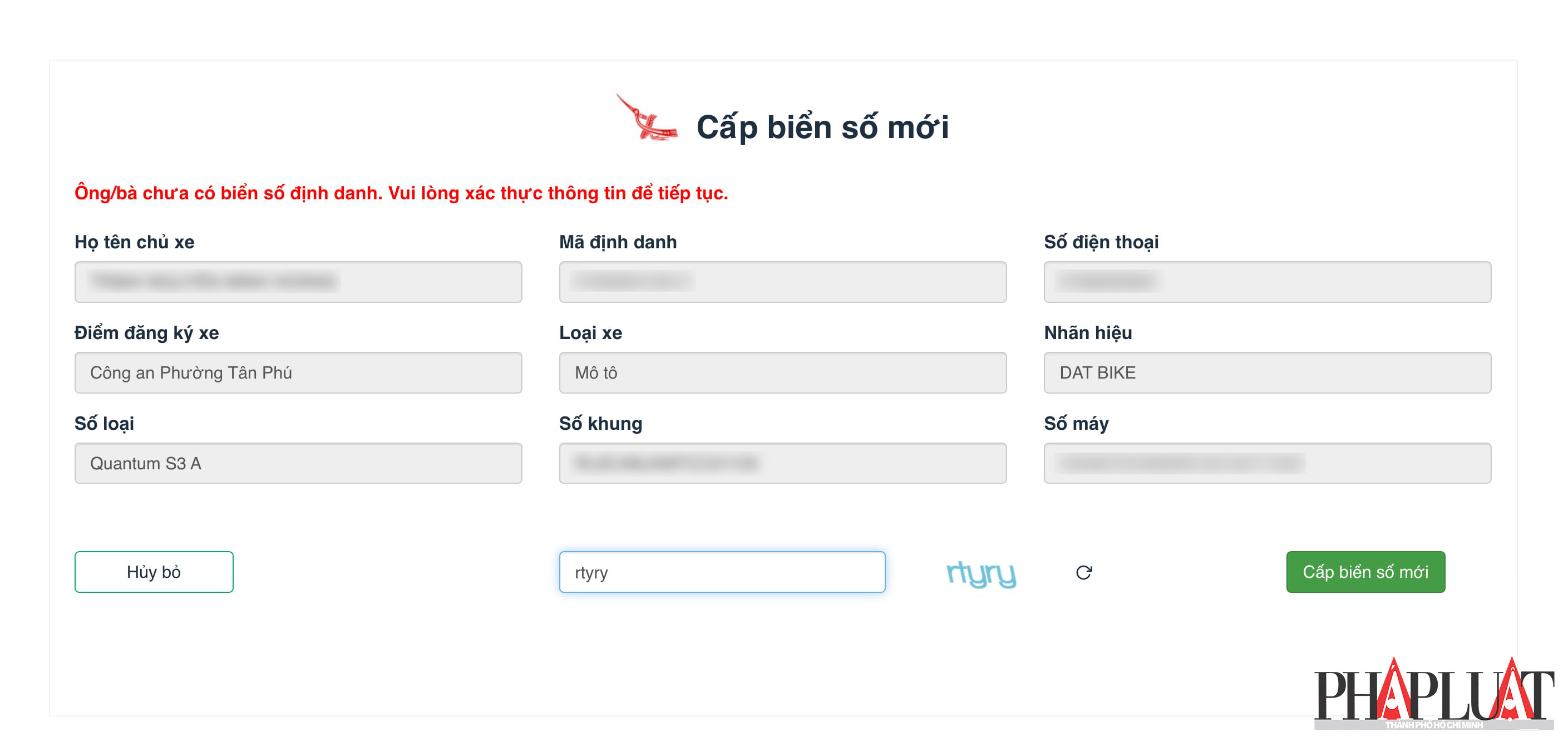Click the 'Họ tên chủ xe' label
The image size is (1568, 746).
point(135,242)
